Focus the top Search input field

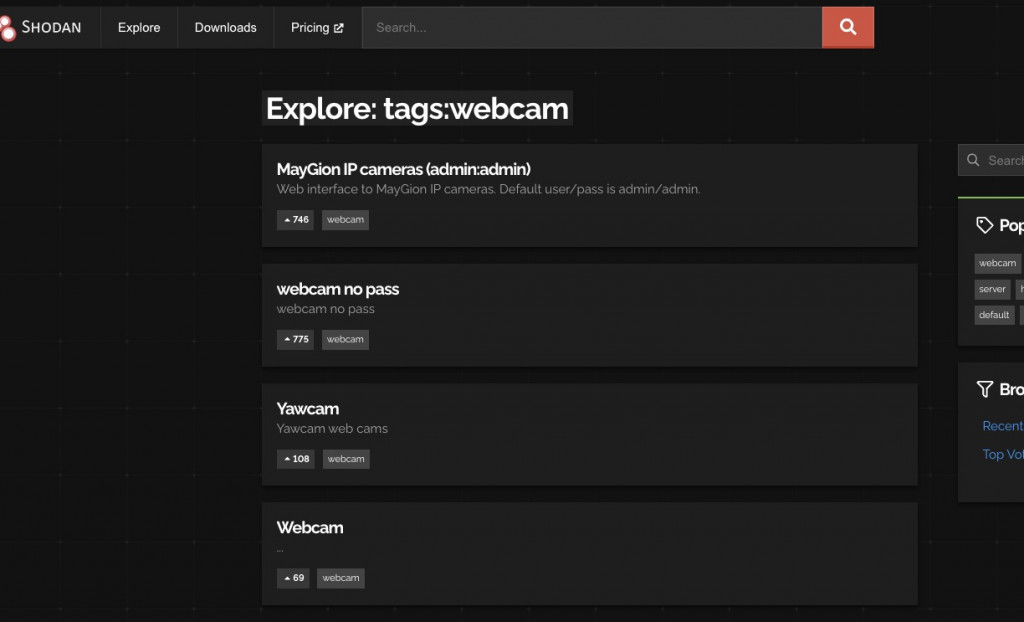pyautogui.click(x=592, y=27)
